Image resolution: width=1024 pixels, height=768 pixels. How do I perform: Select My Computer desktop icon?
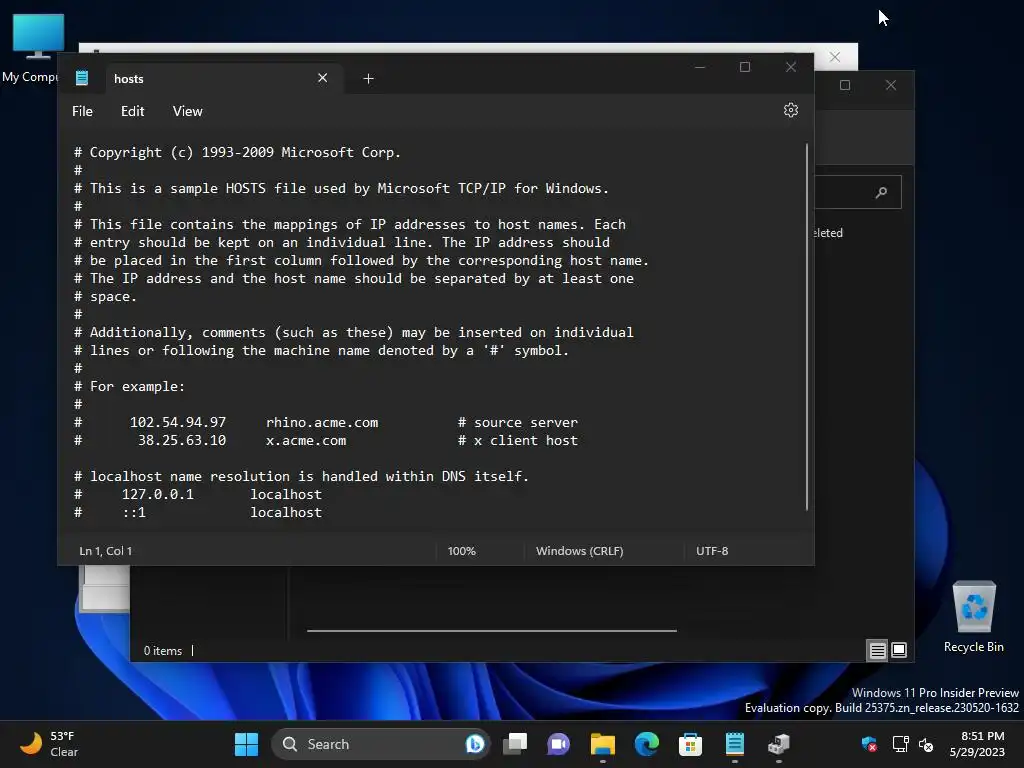pos(31,48)
